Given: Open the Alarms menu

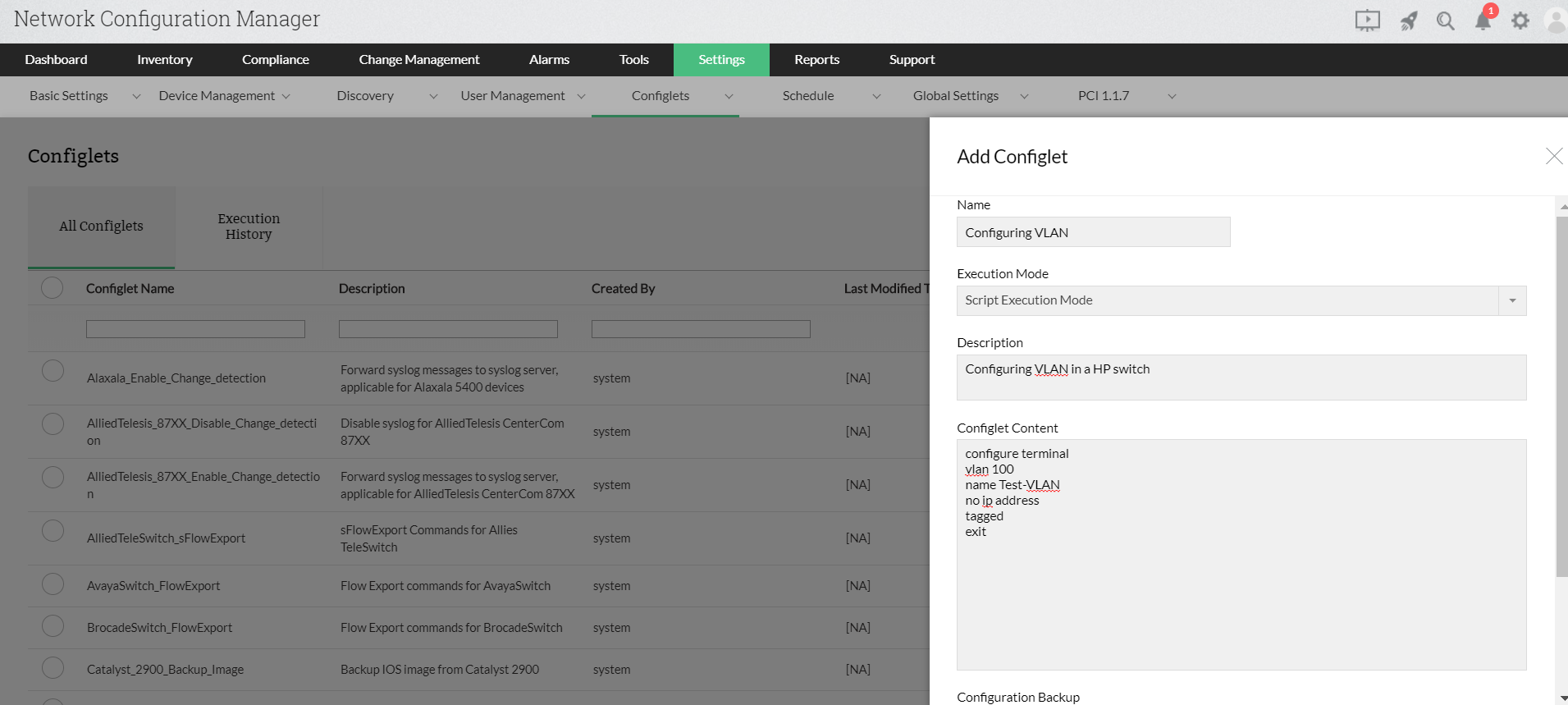Looking at the screenshot, I should click(x=549, y=60).
